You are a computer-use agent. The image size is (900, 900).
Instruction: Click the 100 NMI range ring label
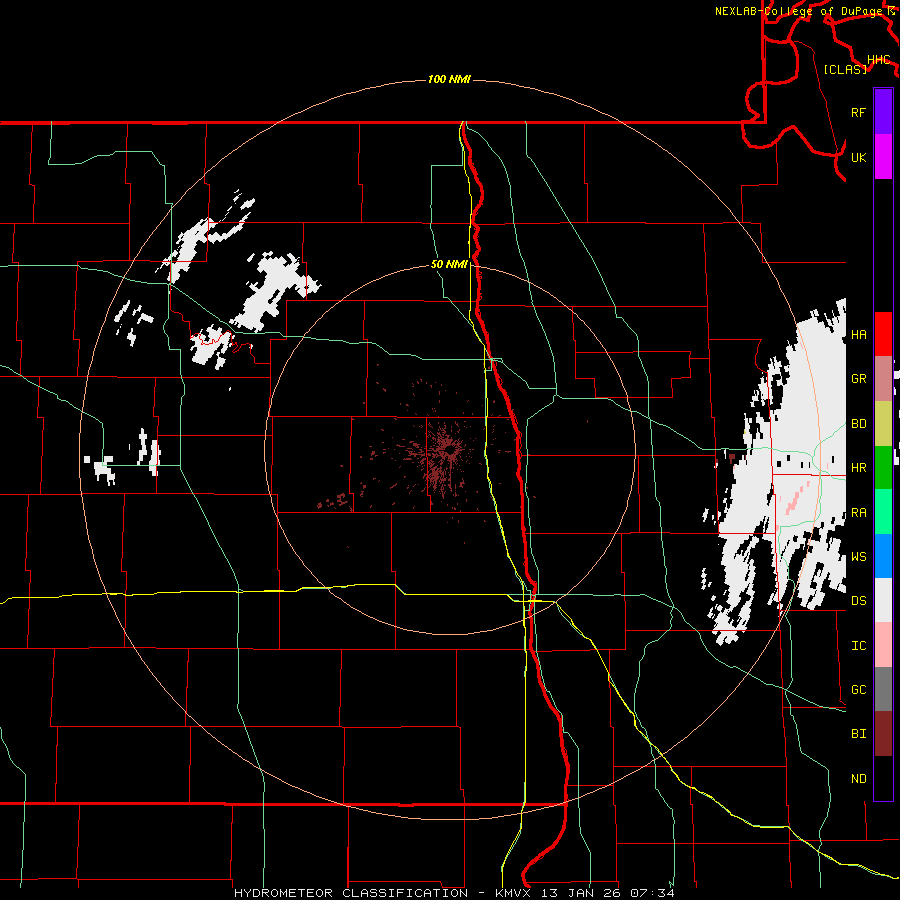[x=449, y=79]
